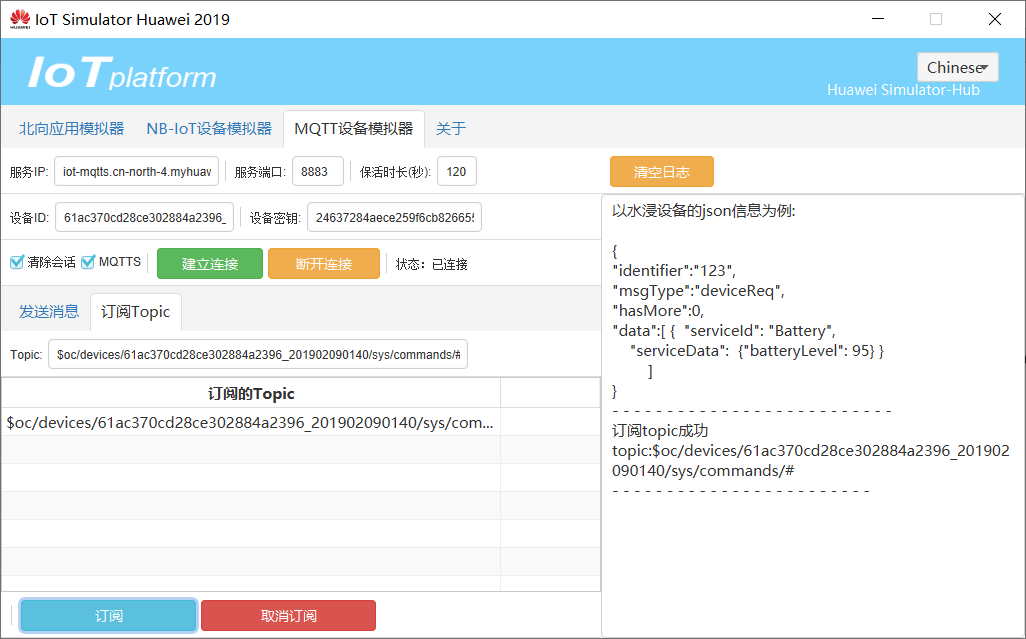This screenshot has height=639, width=1026.
Task: Click the 以水浸设备的json信息为例 text
Action: click(703, 211)
